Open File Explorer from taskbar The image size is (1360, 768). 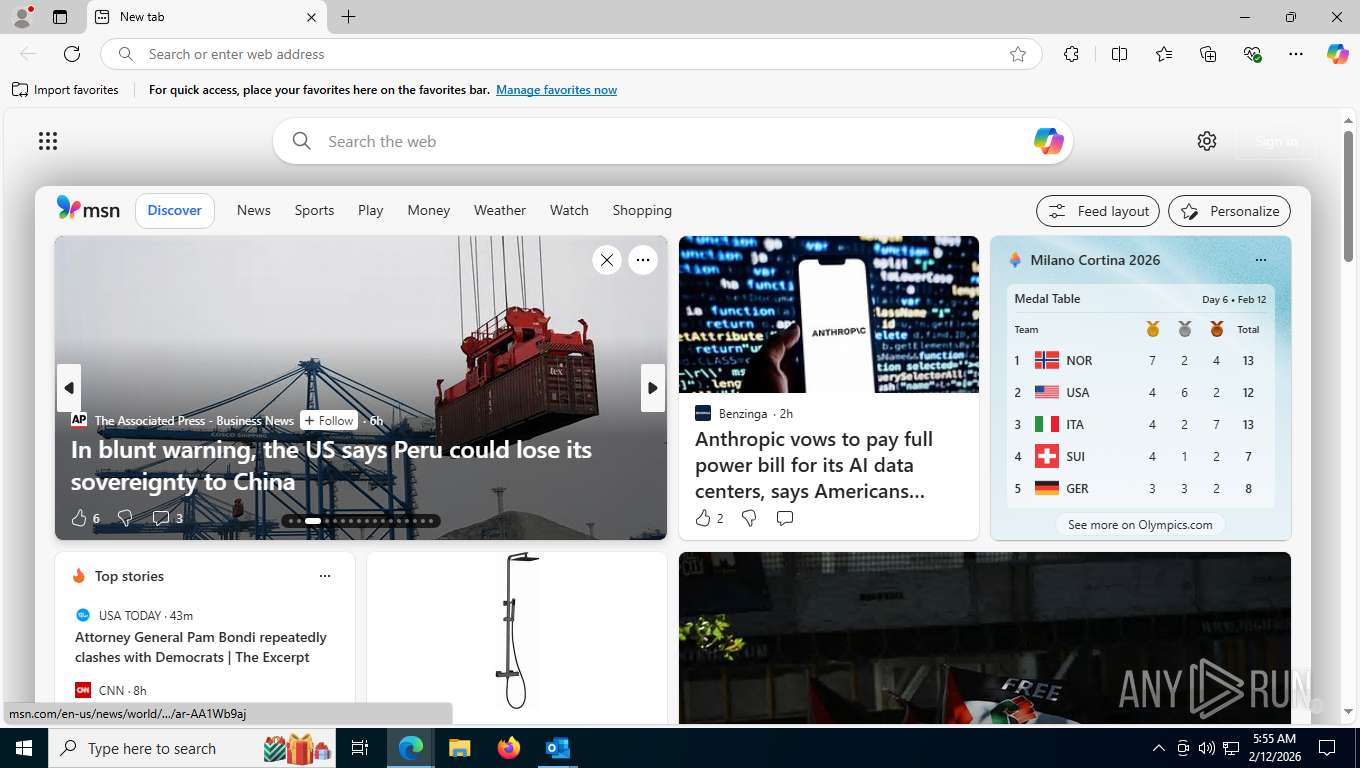coord(459,748)
